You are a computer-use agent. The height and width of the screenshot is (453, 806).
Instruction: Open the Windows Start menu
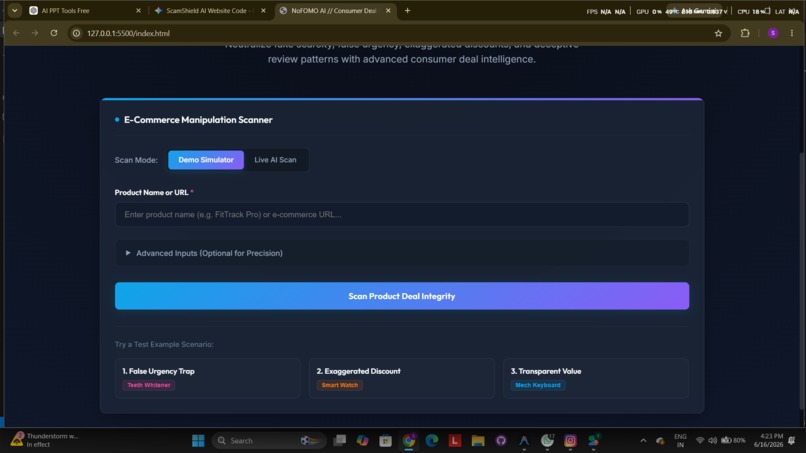[x=198, y=441]
